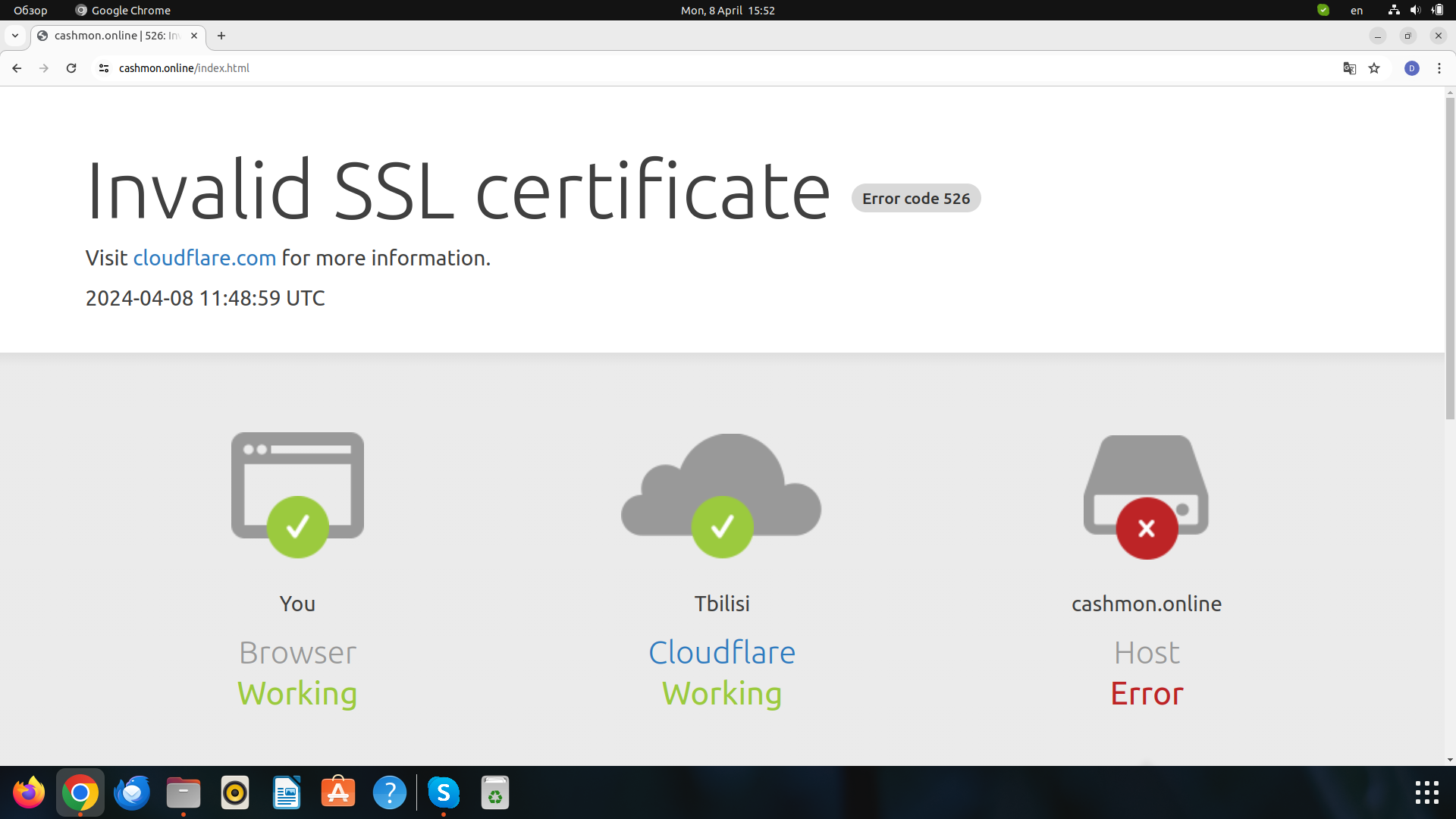
Task: Open the system status menu with volume icon
Action: pyautogui.click(x=1415, y=11)
